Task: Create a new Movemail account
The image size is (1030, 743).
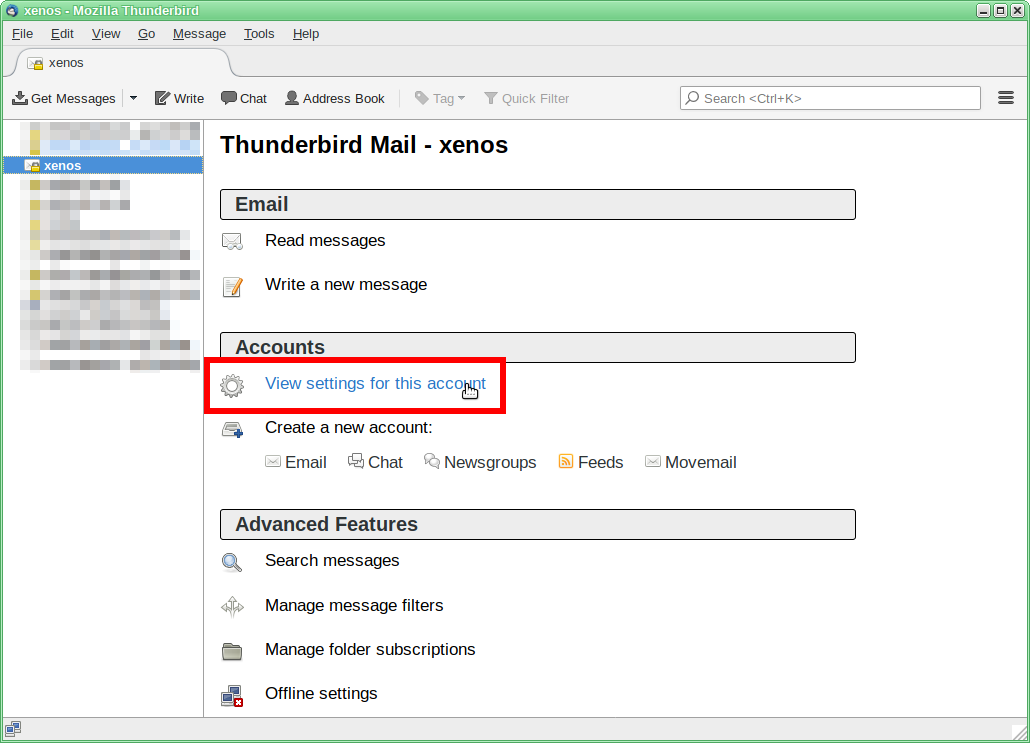Action: pos(690,462)
